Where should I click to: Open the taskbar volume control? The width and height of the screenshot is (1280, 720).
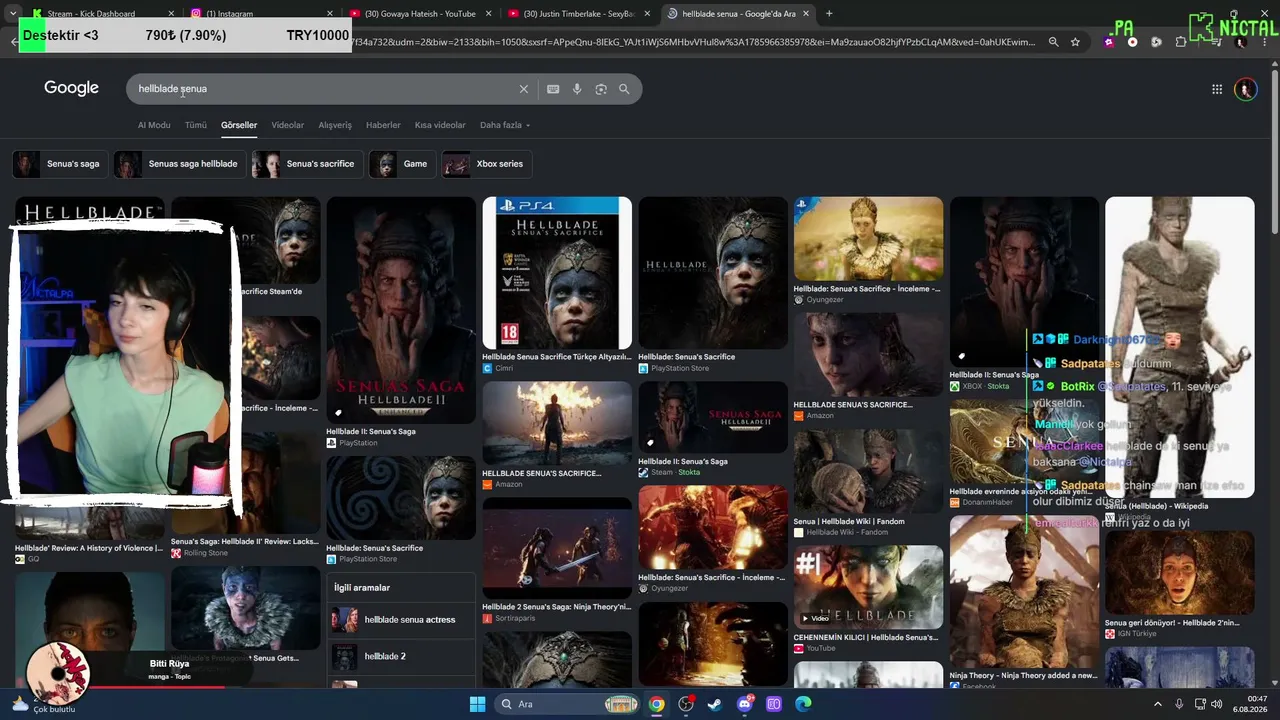pyautogui.click(x=1217, y=704)
